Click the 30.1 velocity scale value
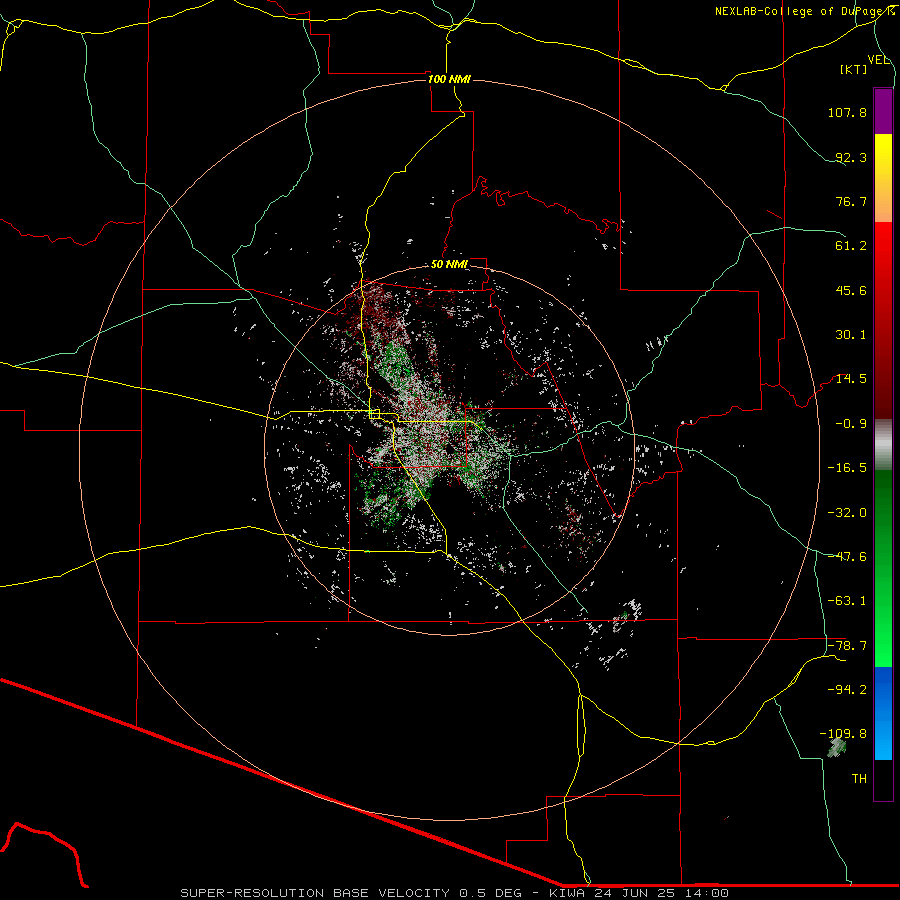 click(851, 335)
